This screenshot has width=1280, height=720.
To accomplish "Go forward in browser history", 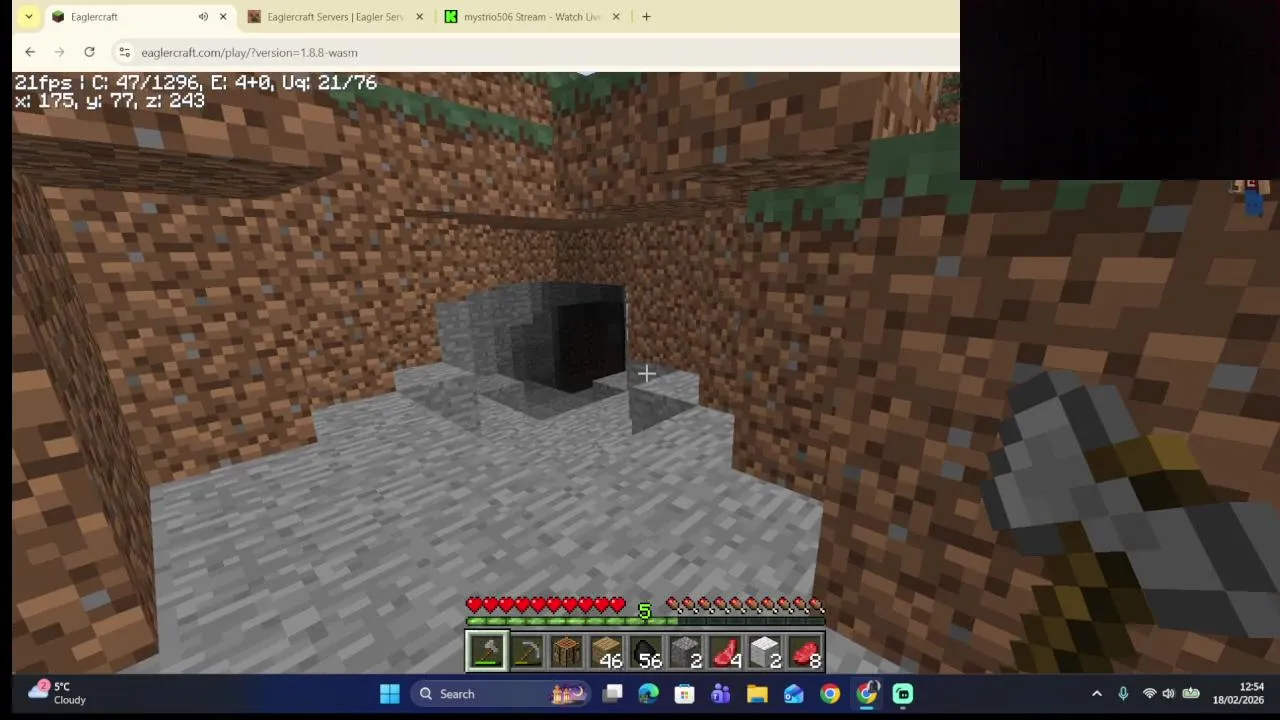I will pyautogui.click(x=59, y=52).
